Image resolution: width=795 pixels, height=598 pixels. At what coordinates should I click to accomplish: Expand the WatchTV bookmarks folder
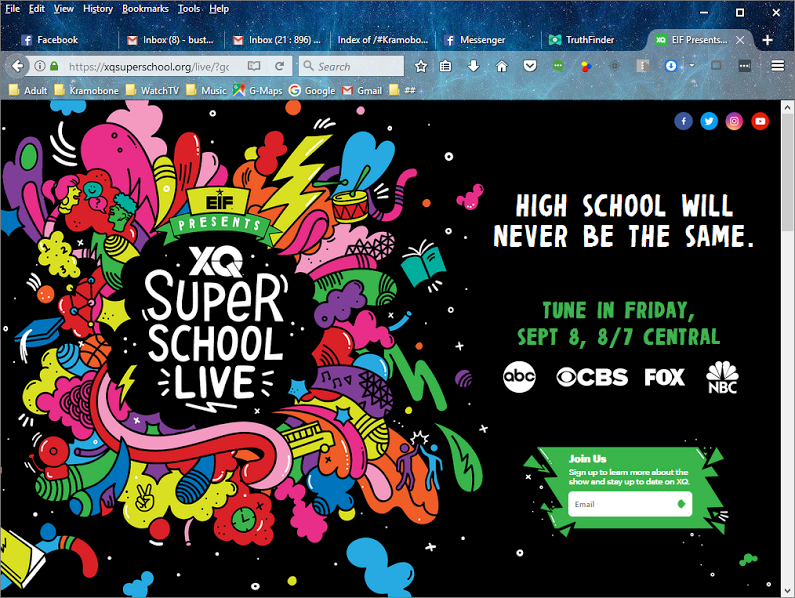[x=153, y=90]
